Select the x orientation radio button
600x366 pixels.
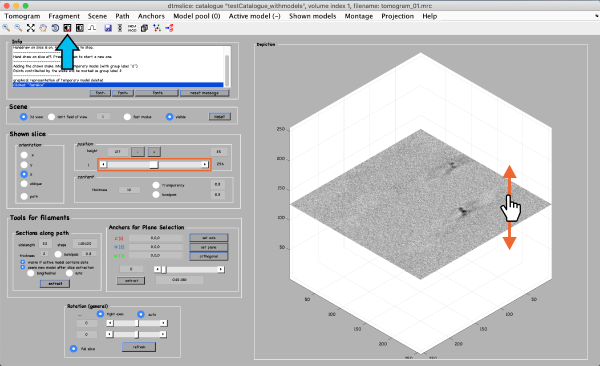[24, 155]
